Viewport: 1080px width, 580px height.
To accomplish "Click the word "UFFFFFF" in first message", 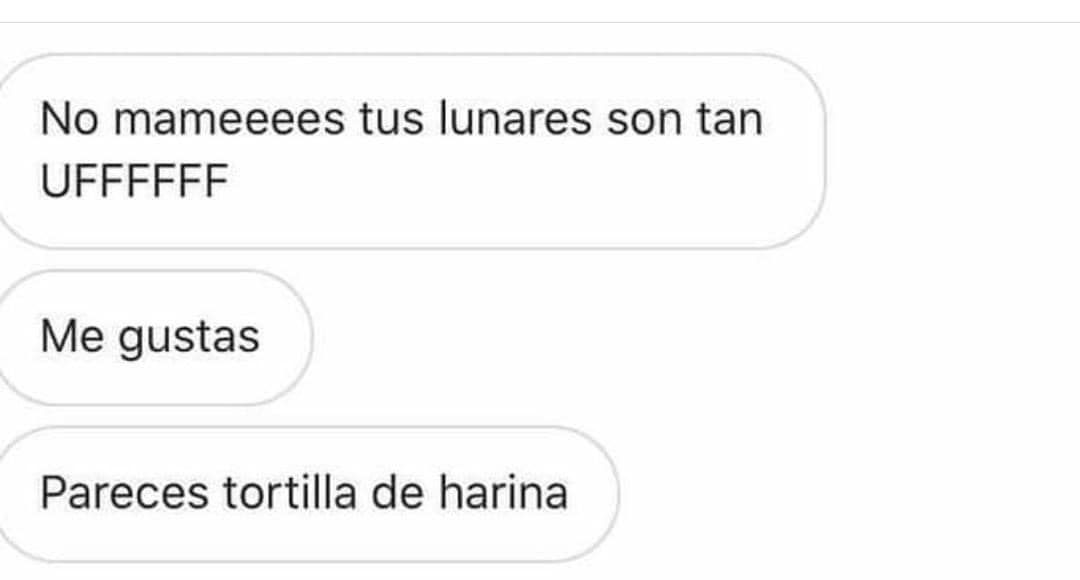I will (x=134, y=181).
